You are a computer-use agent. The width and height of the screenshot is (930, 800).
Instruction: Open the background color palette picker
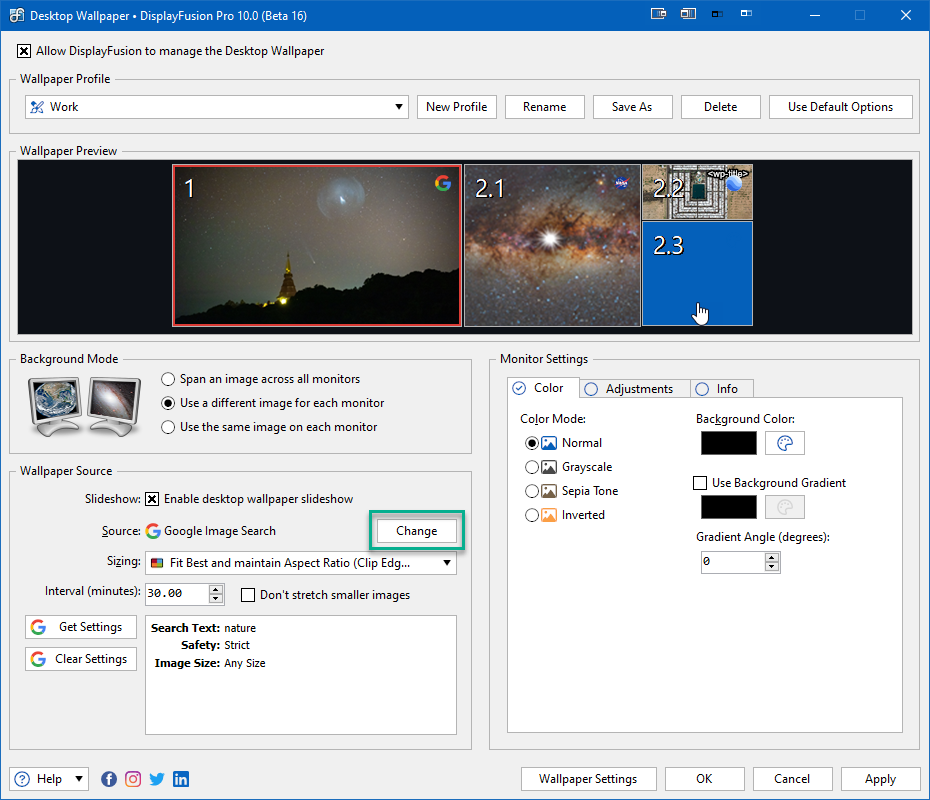click(785, 443)
